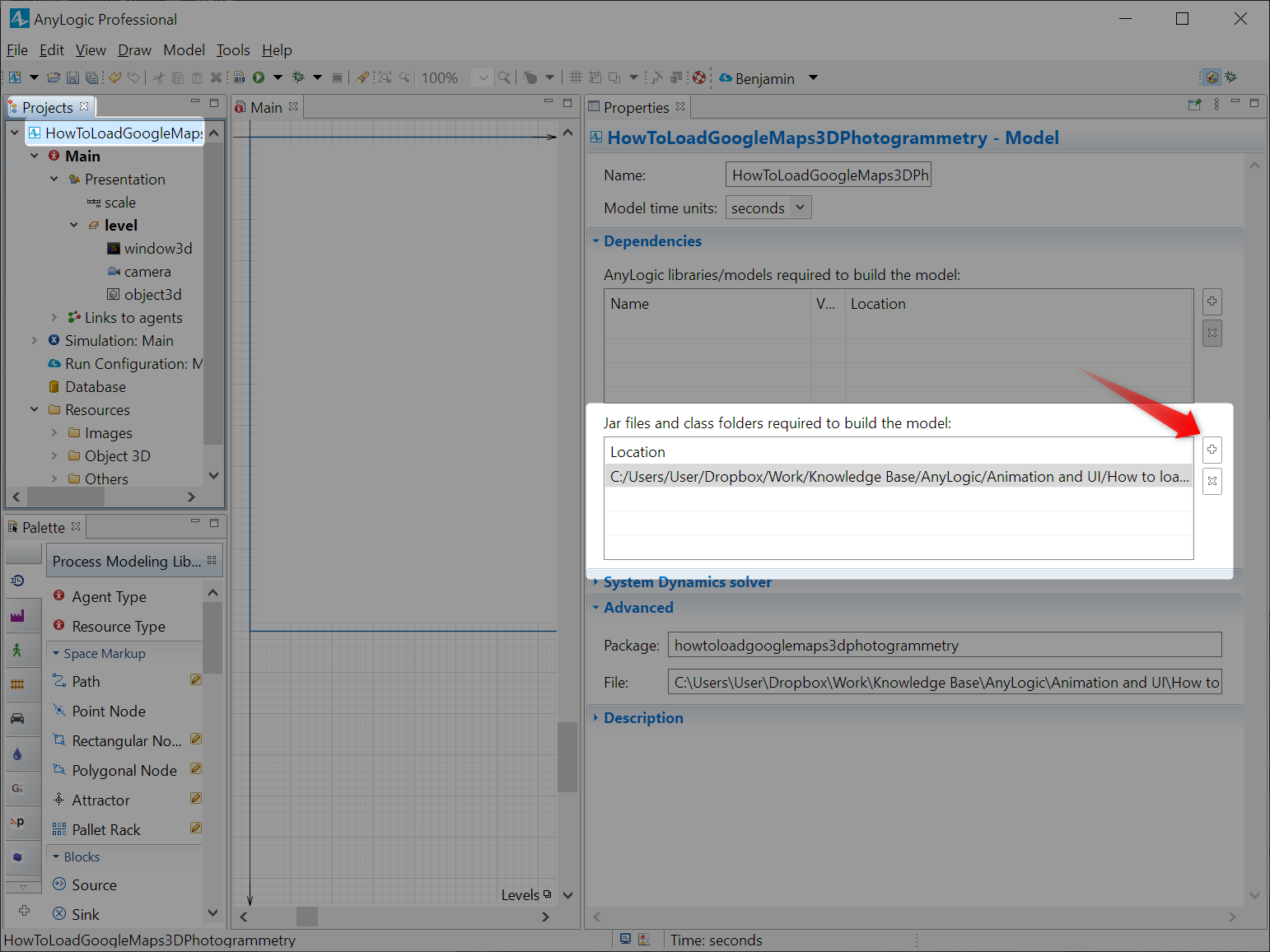
Task: Click the New Model toolbar icon
Action: point(15,77)
